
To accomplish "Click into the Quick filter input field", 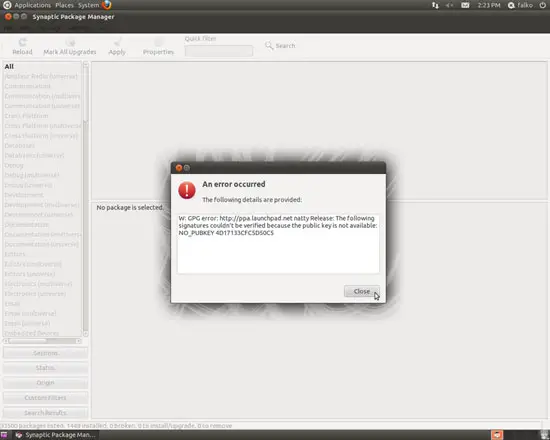I will (x=219, y=51).
